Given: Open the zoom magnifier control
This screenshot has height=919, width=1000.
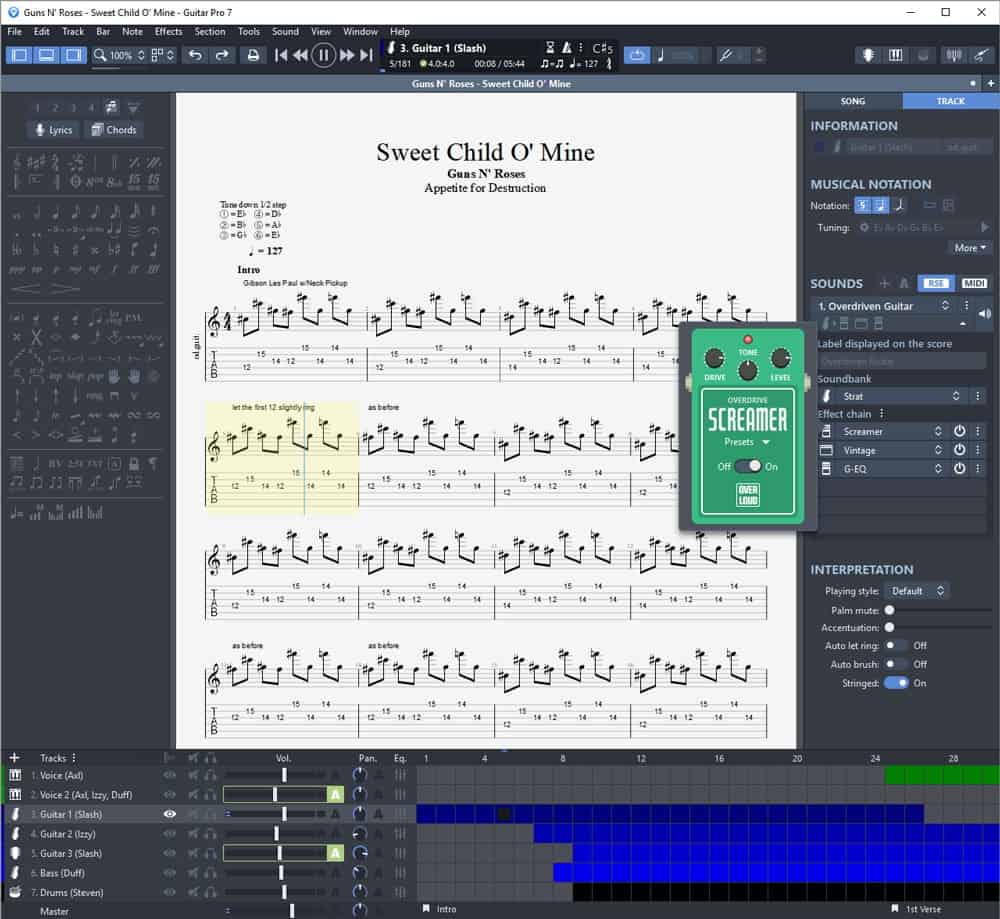Looking at the screenshot, I should tap(100, 55).
